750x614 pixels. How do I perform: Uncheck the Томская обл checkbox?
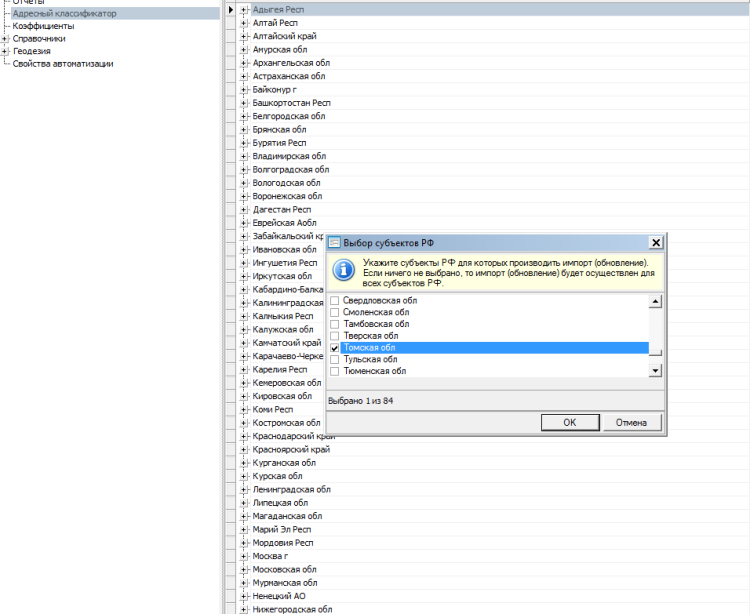[x=335, y=348]
